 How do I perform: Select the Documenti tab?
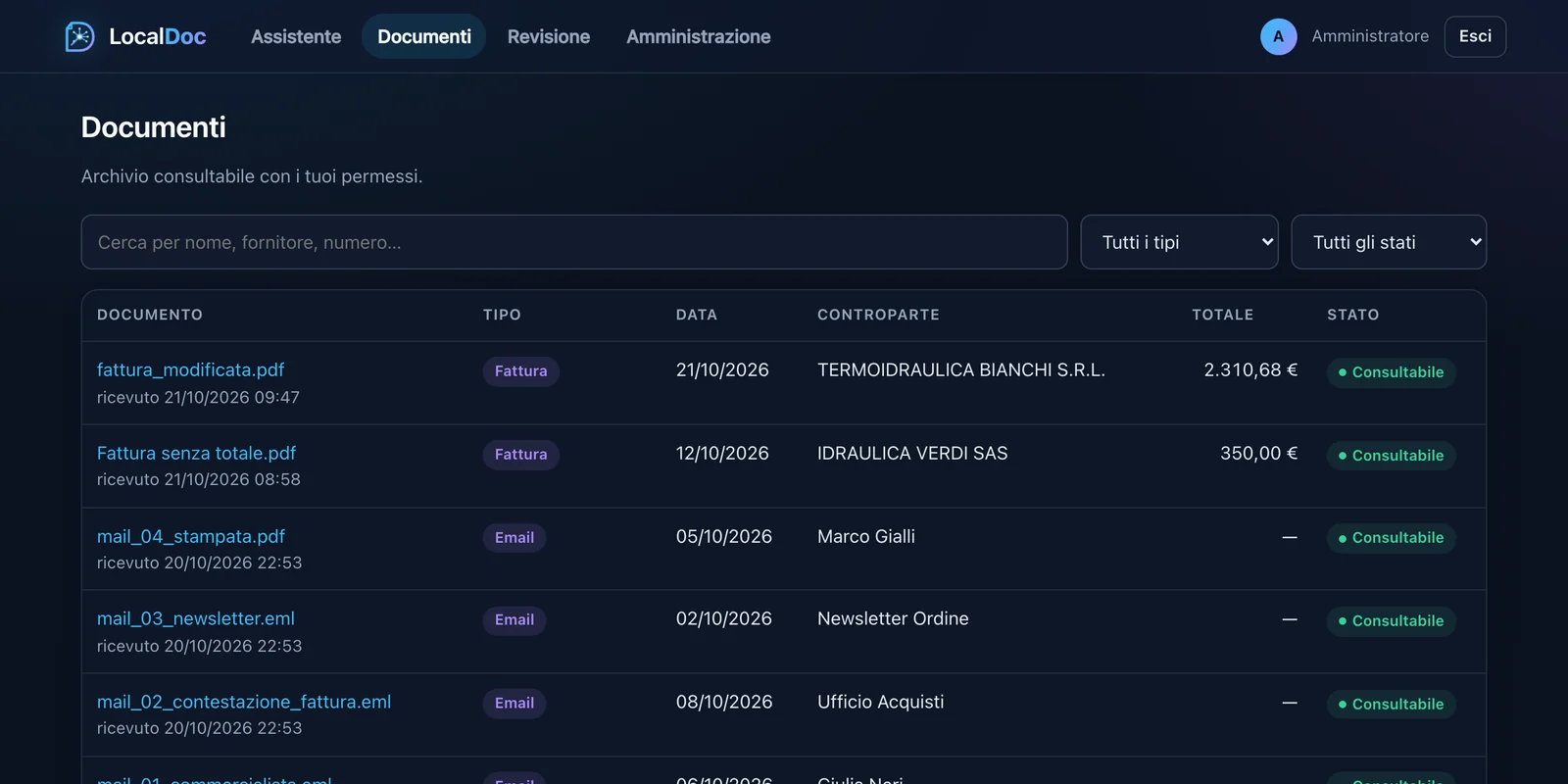(424, 36)
